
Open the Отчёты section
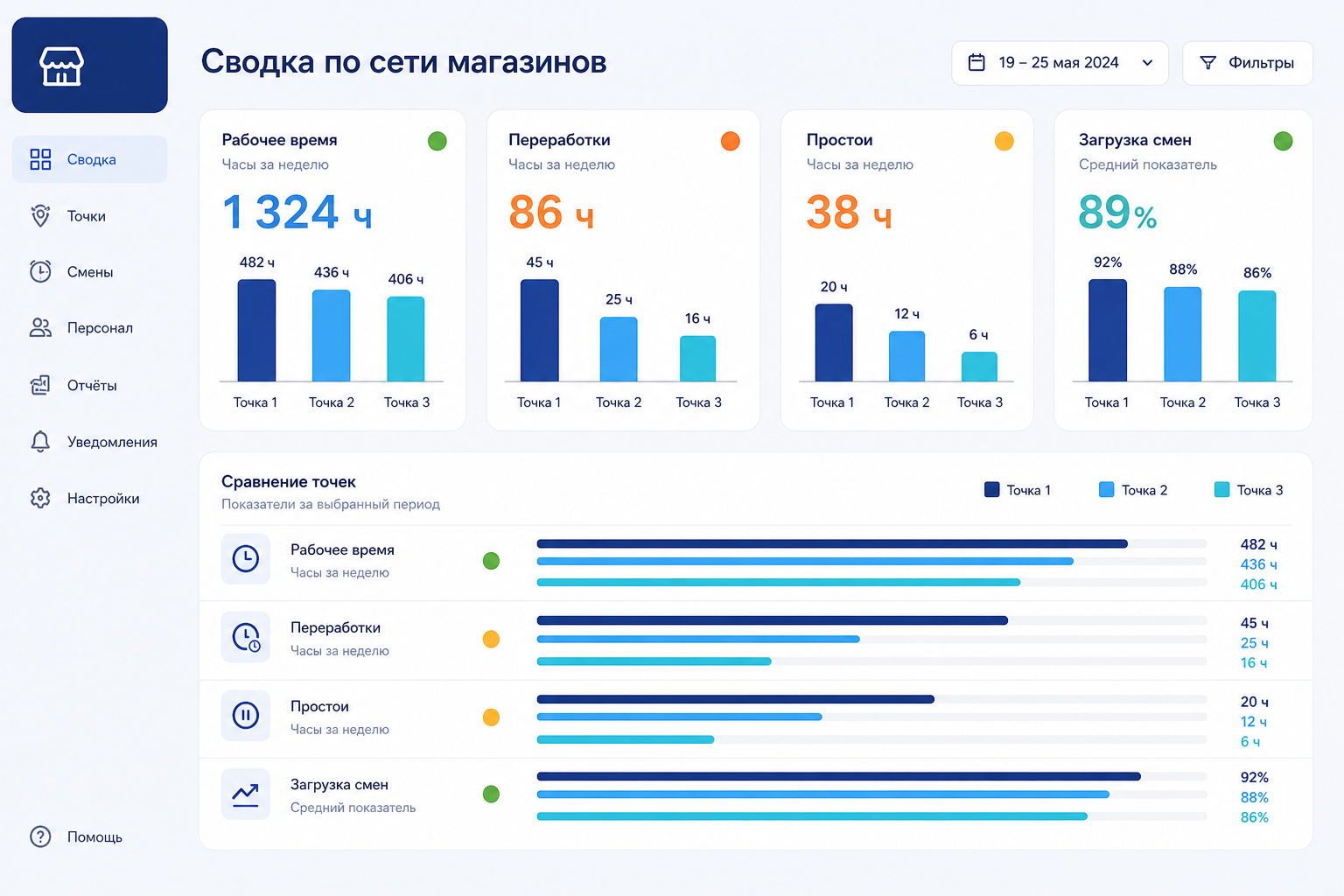click(x=89, y=385)
